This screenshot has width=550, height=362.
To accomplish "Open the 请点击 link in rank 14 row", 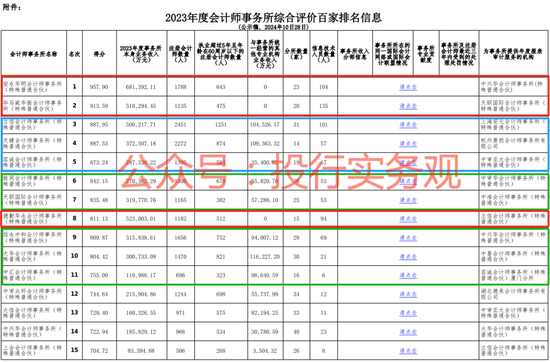I will pyautogui.click(x=408, y=332).
